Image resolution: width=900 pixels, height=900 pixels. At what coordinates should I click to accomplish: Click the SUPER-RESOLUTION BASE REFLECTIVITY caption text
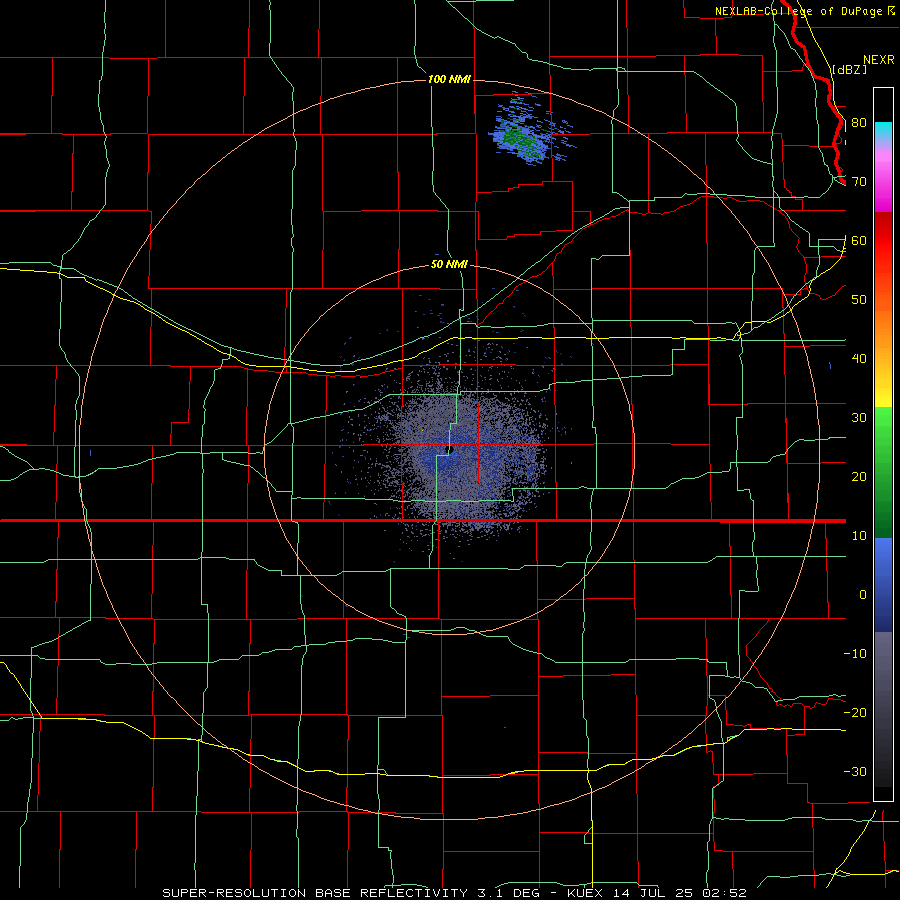pyautogui.click(x=315, y=893)
